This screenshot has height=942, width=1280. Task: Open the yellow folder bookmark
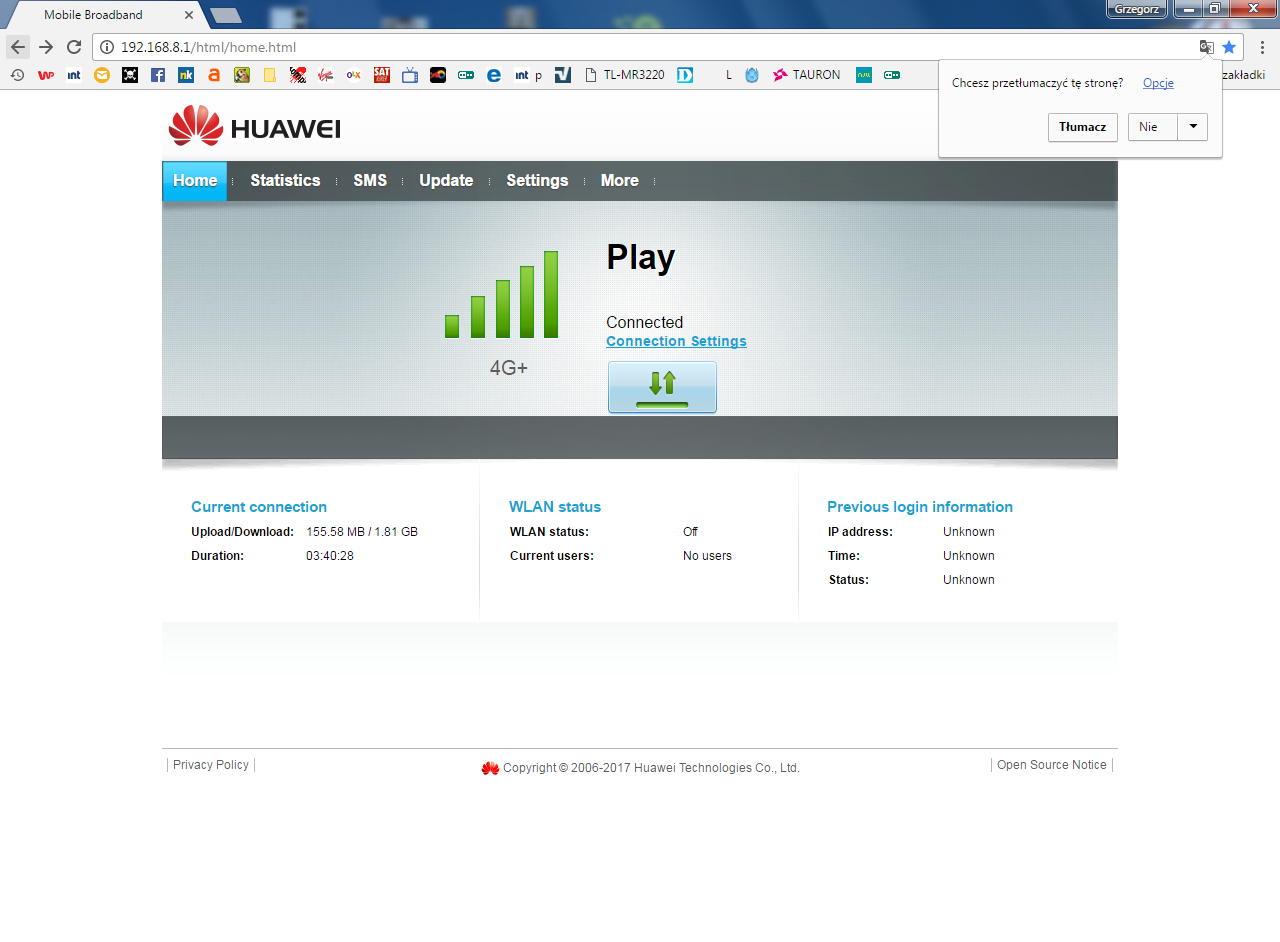tap(269, 75)
